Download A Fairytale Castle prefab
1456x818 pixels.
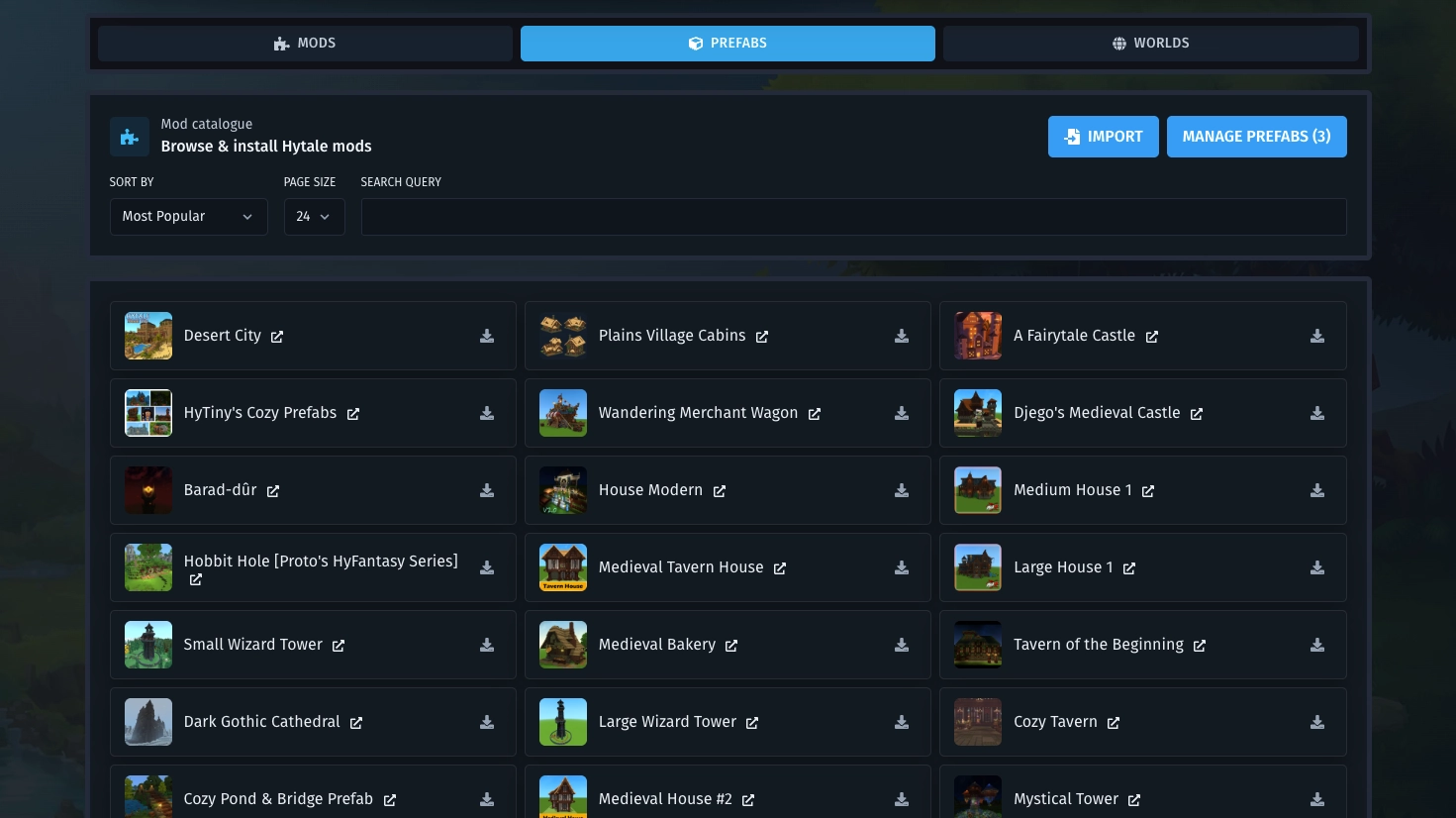tap(1317, 337)
